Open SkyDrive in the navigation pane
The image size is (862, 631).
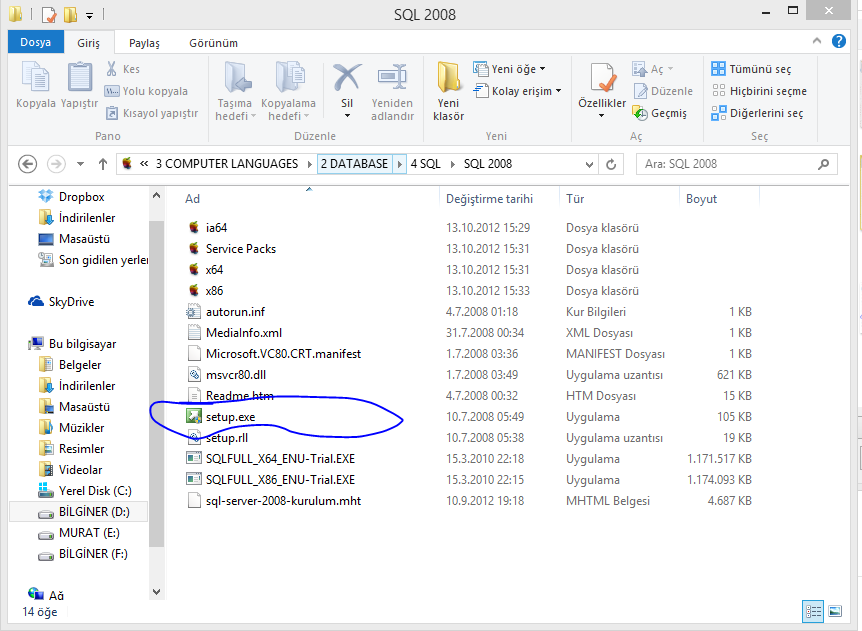point(71,302)
